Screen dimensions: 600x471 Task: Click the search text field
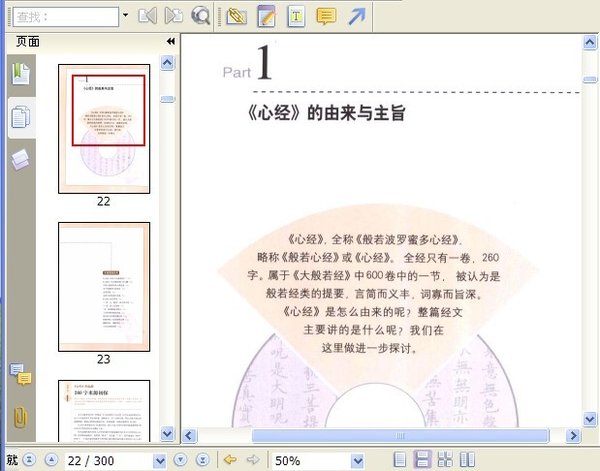pyautogui.click(x=66, y=17)
